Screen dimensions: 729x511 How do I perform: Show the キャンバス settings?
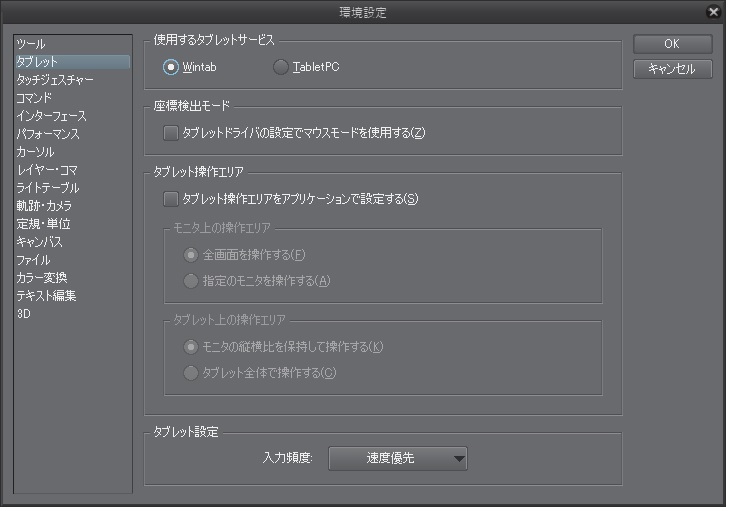click(73, 242)
